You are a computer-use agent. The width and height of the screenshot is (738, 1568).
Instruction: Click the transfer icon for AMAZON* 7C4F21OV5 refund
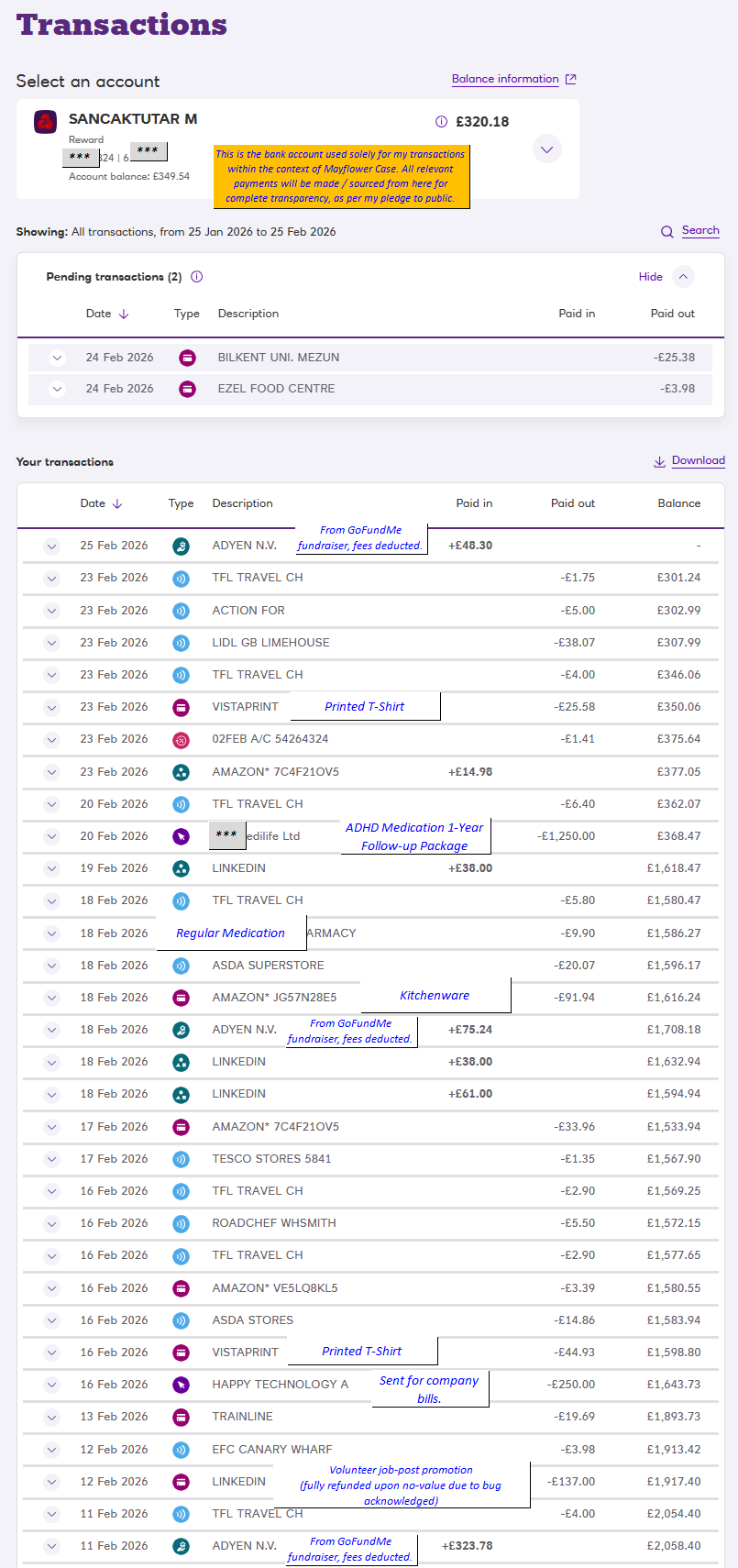pyautogui.click(x=182, y=772)
